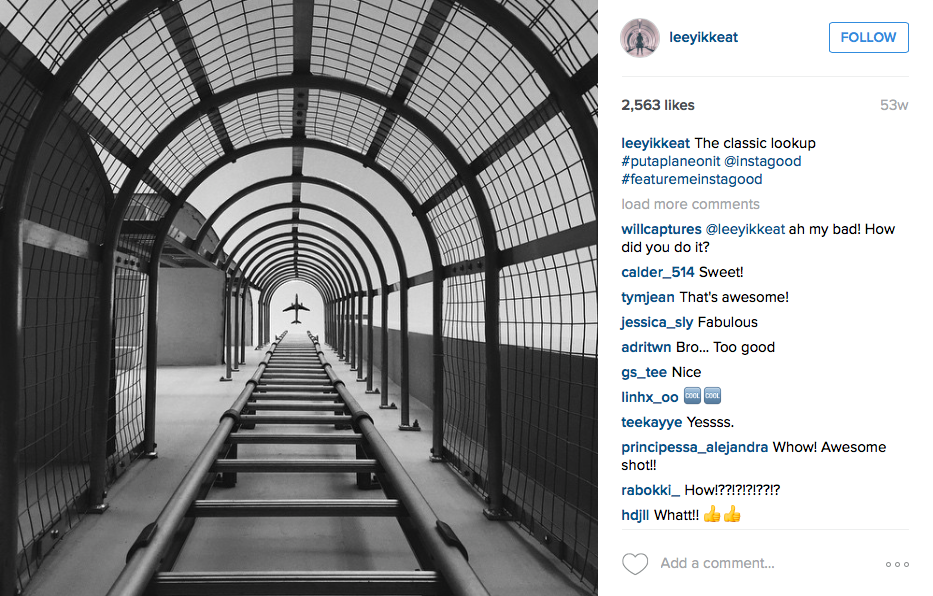Open the @instagood mention link
The height and width of the screenshot is (596, 933).
(x=763, y=161)
